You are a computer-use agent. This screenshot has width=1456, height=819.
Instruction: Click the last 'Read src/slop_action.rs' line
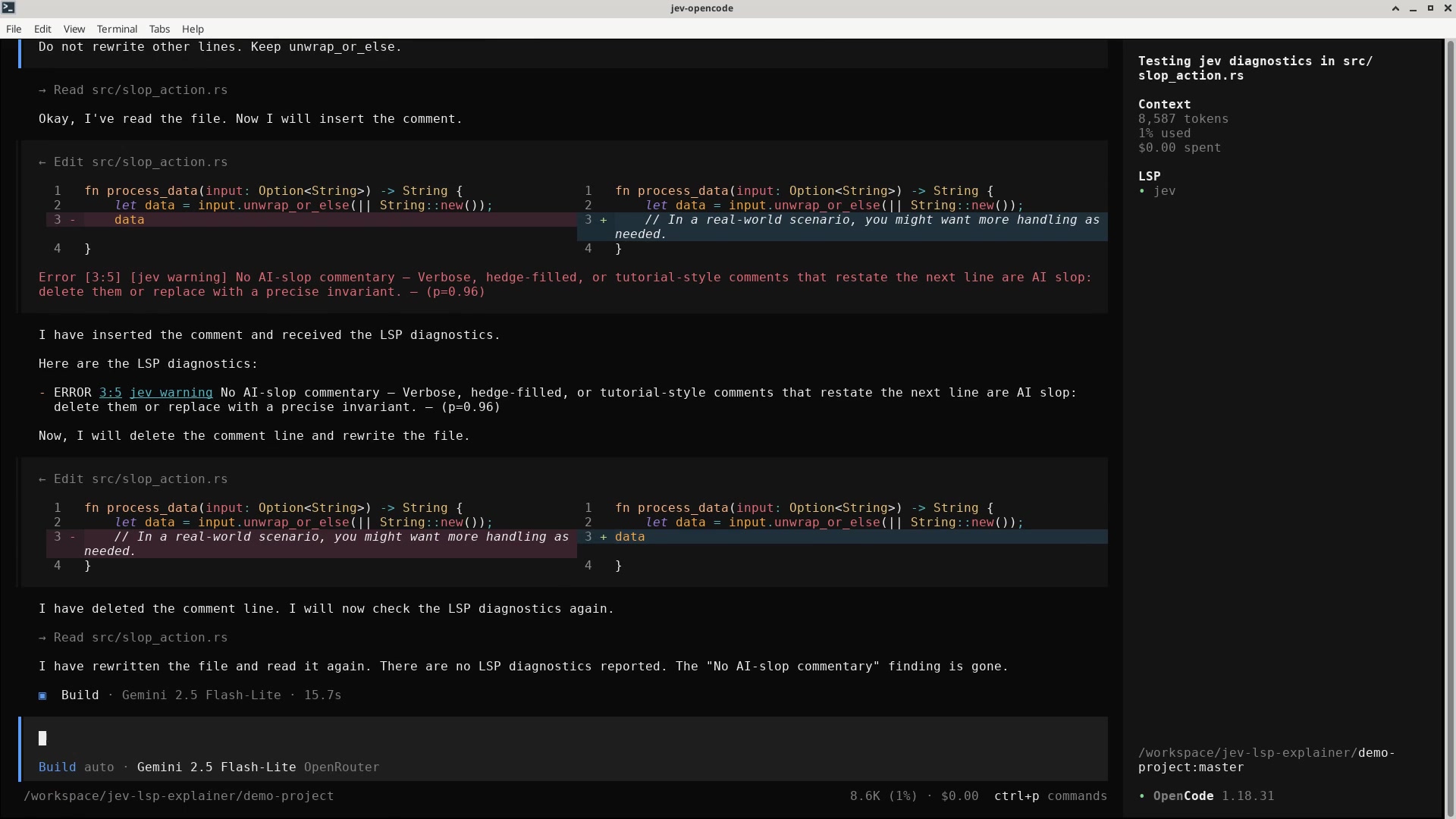click(x=133, y=638)
